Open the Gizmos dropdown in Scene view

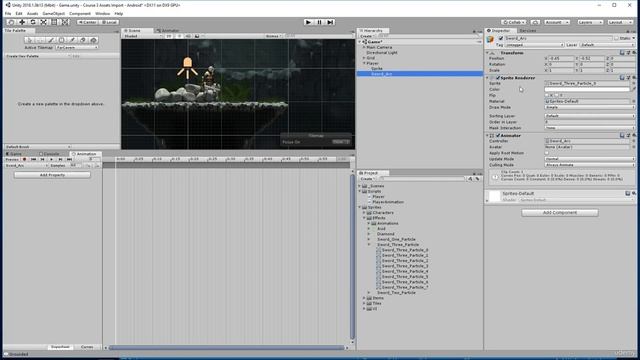[x=273, y=36]
